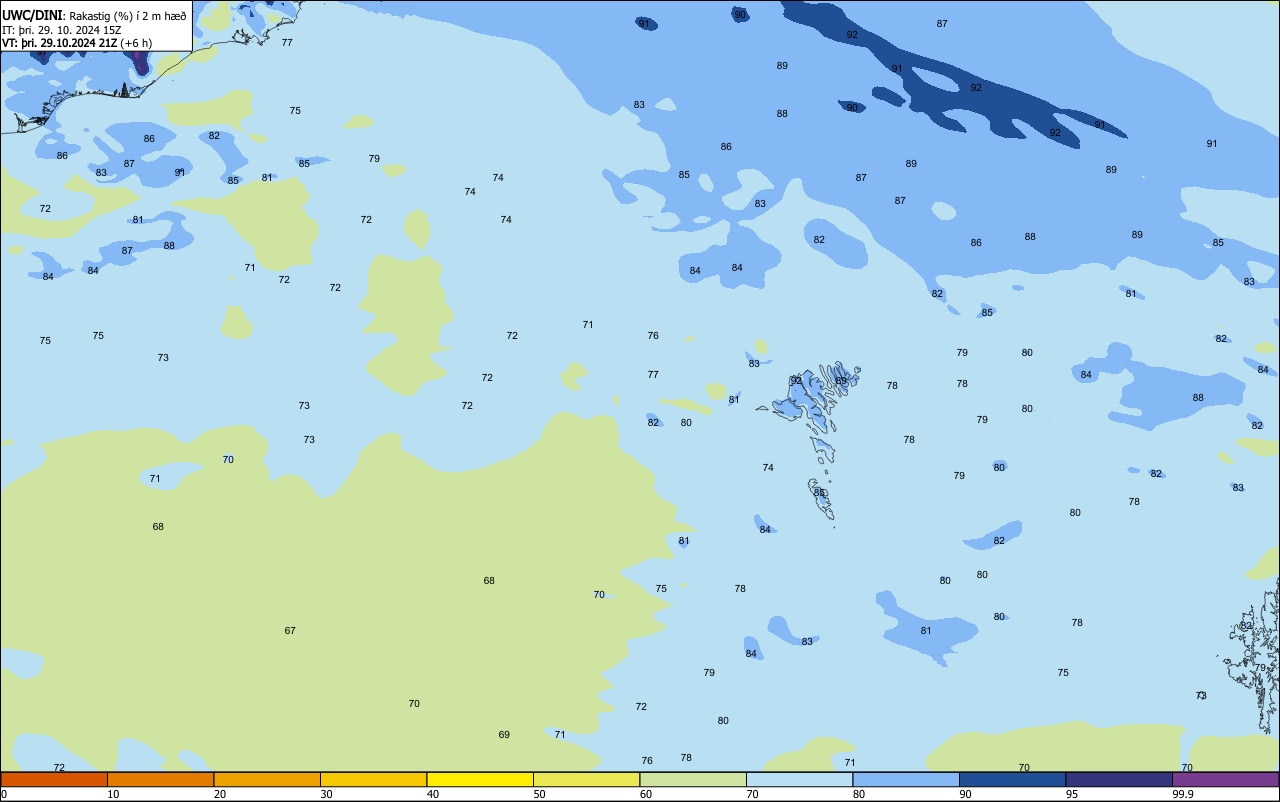The height and width of the screenshot is (802, 1280).
Task: Click the legend tick label '40'
Action: tap(433, 794)
